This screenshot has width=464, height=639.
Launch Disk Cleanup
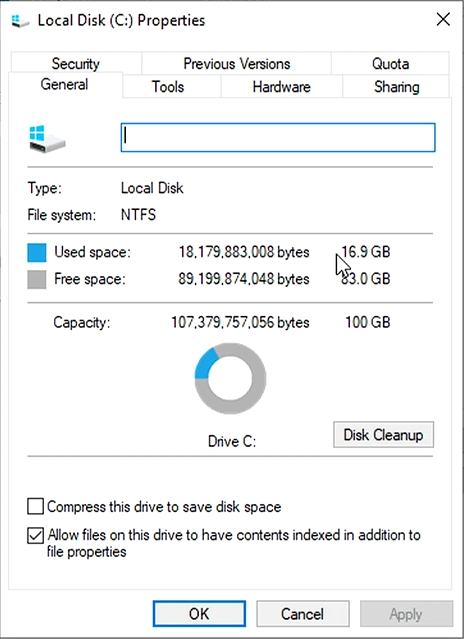[383, 434]
